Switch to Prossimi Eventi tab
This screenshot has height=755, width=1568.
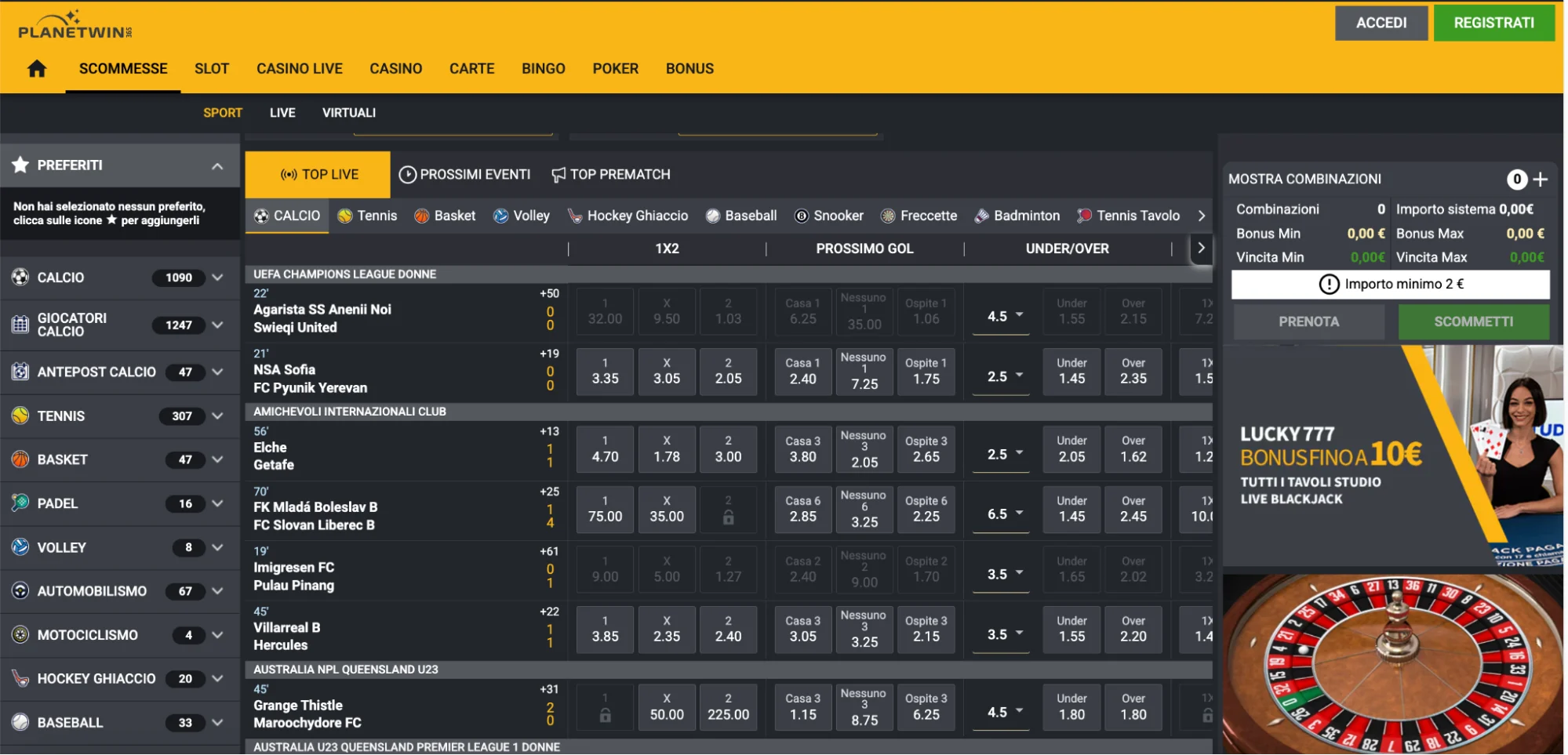pos(465,175)
